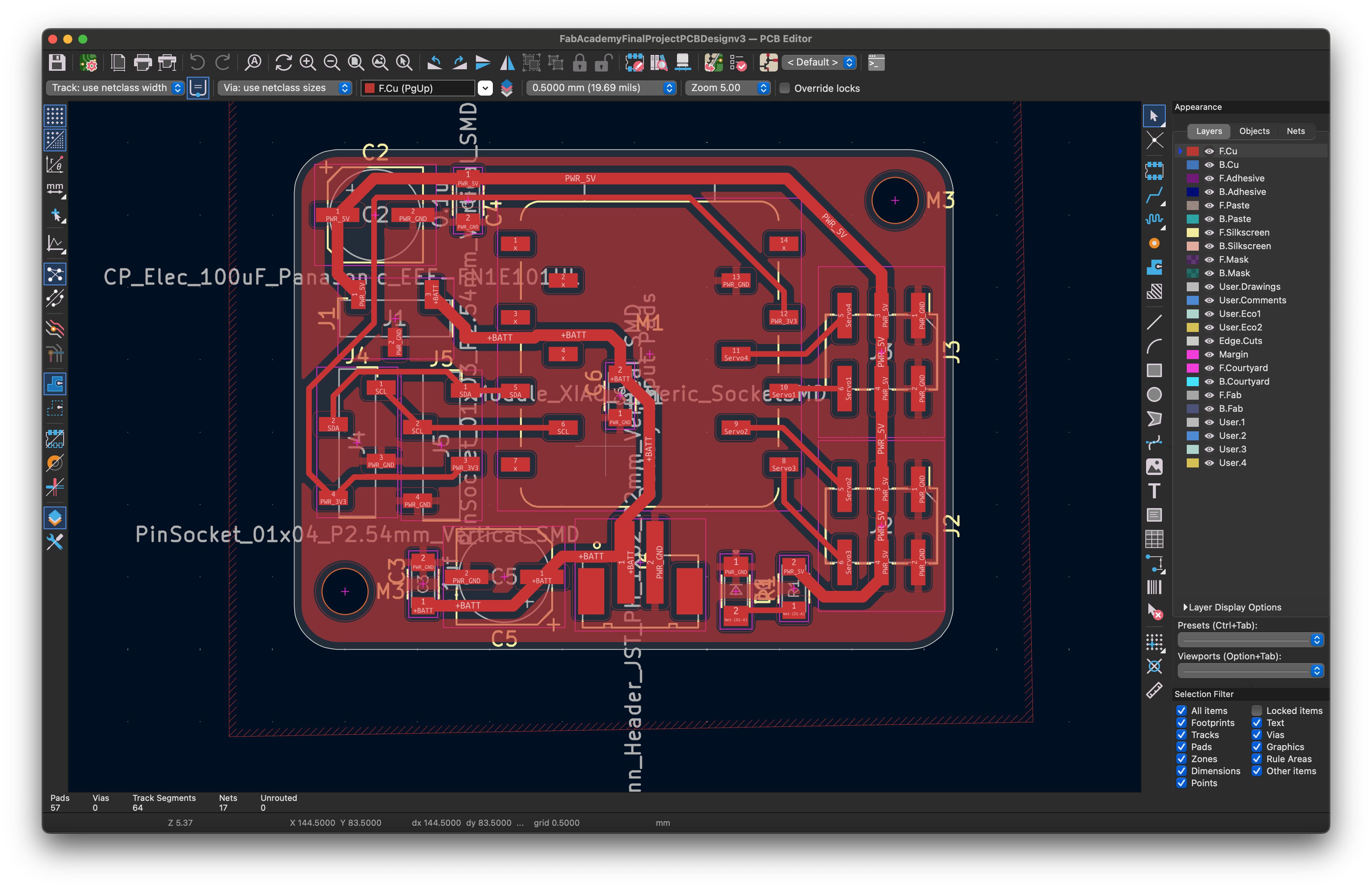
Task: Click the Lock items icon
Action: pos(579,62)
